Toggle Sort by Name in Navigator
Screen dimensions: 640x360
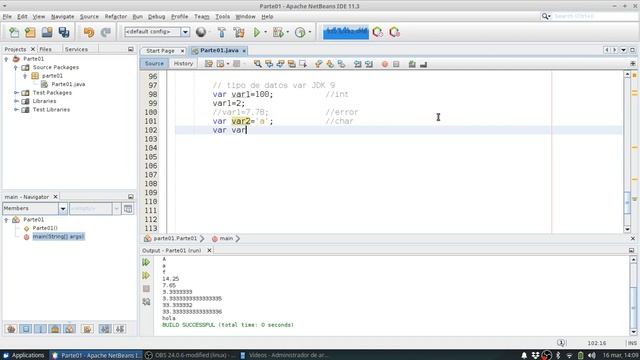coord(105,329)
